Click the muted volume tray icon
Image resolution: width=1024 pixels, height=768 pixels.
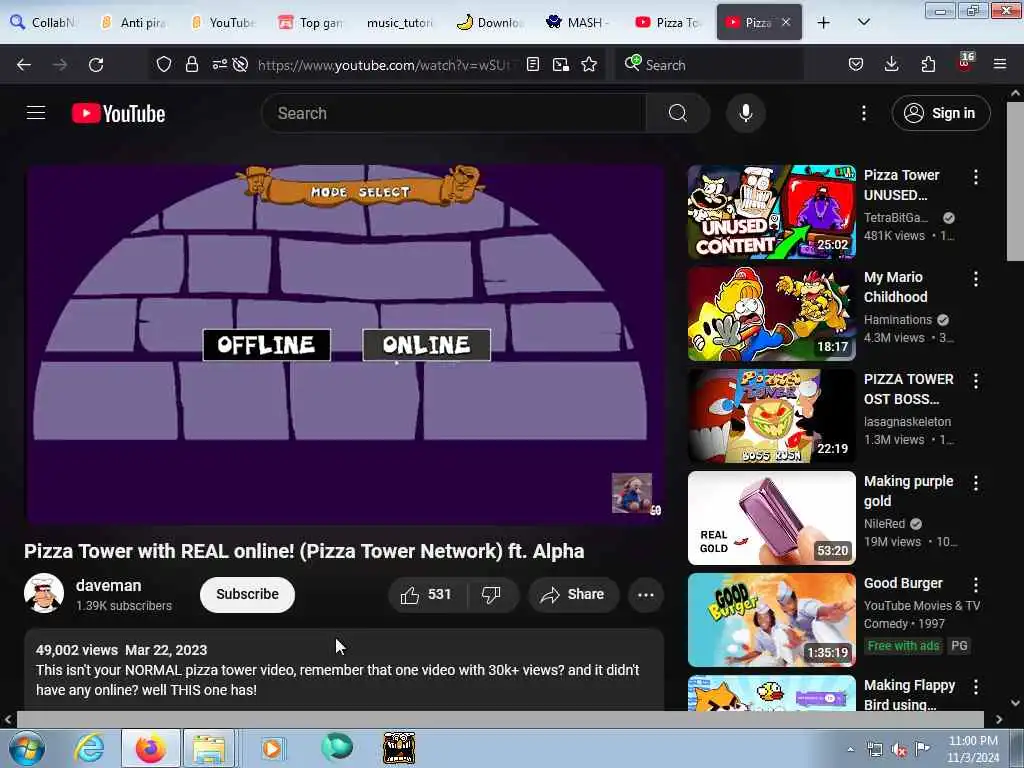click(x=899, y=750)
